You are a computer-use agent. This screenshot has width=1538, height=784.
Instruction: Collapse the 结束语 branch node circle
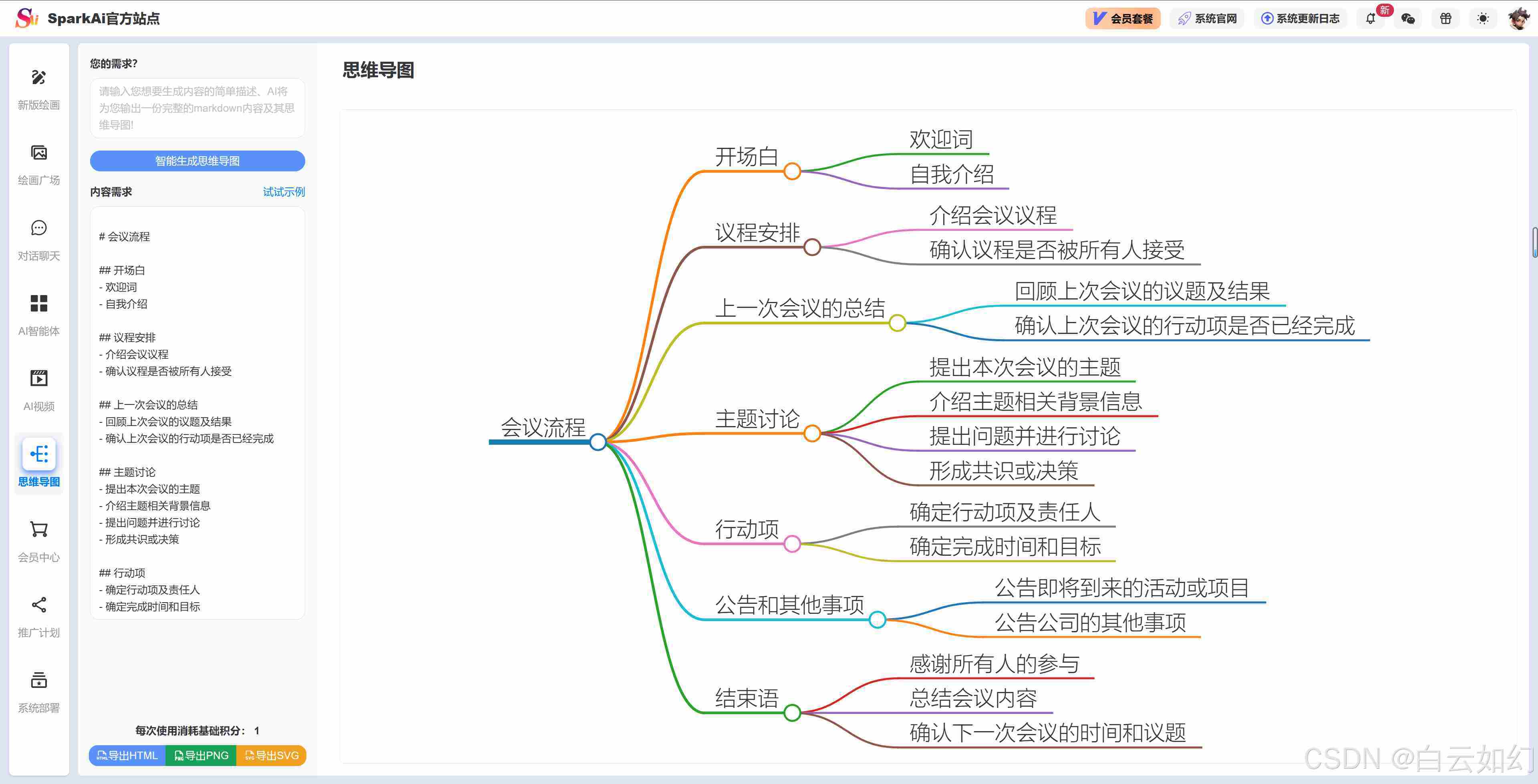[792, 712]
